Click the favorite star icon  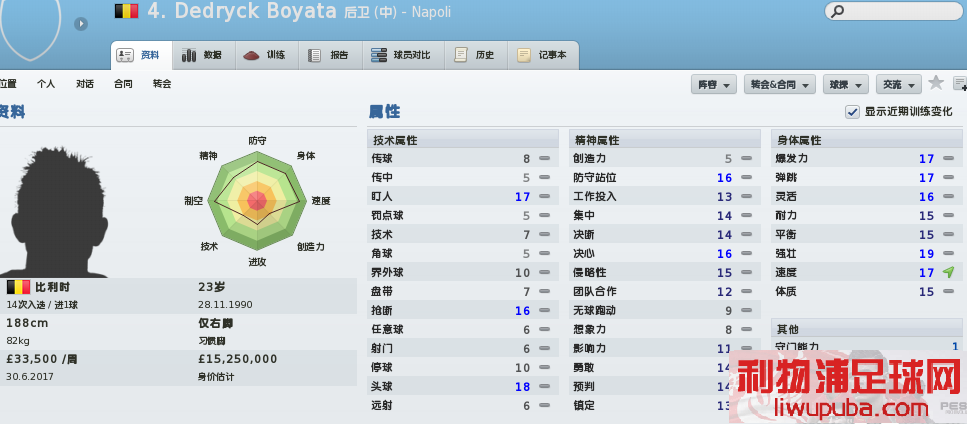point(936,83)
